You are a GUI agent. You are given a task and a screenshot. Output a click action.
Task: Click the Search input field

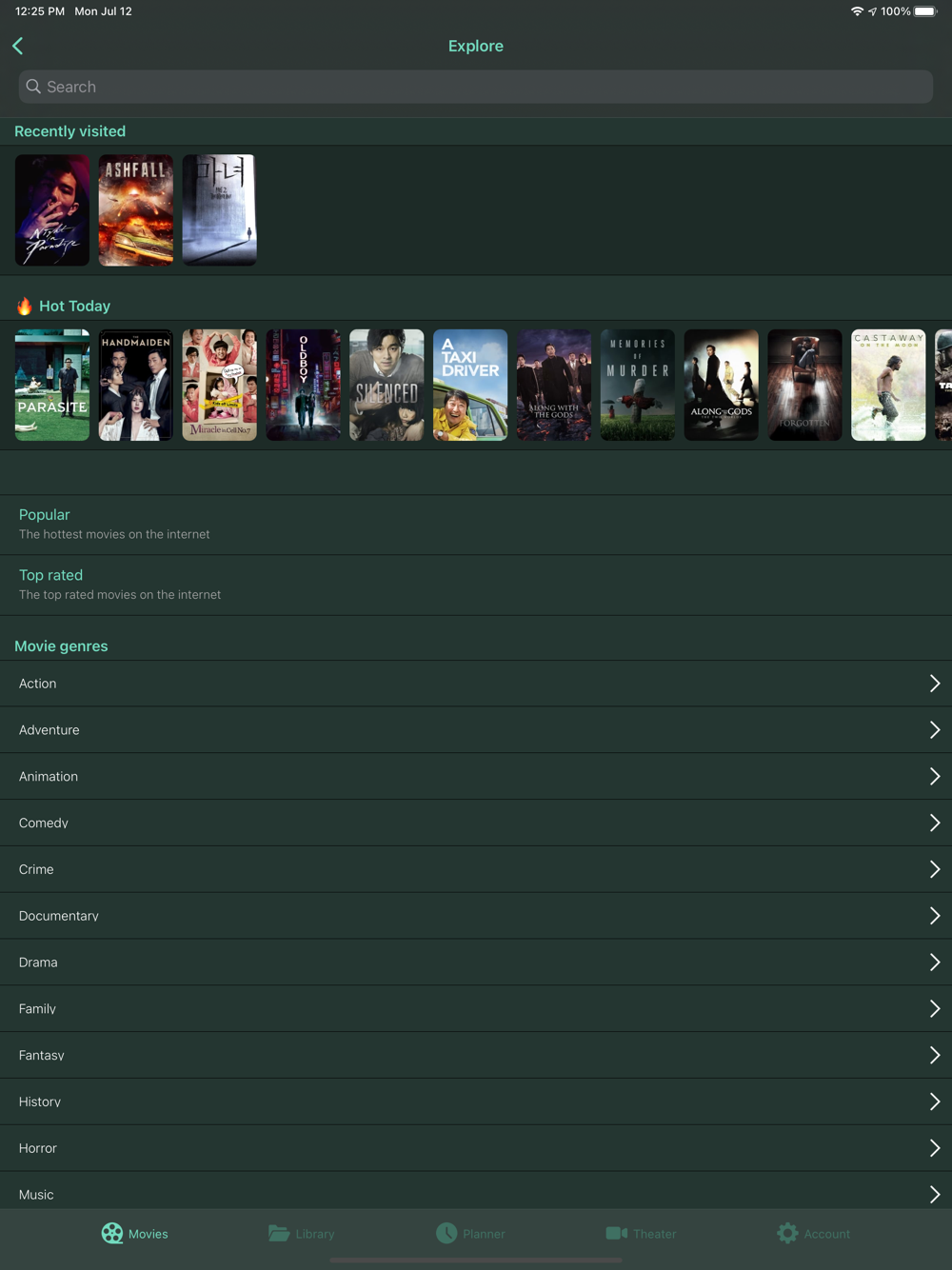point(476,87)
